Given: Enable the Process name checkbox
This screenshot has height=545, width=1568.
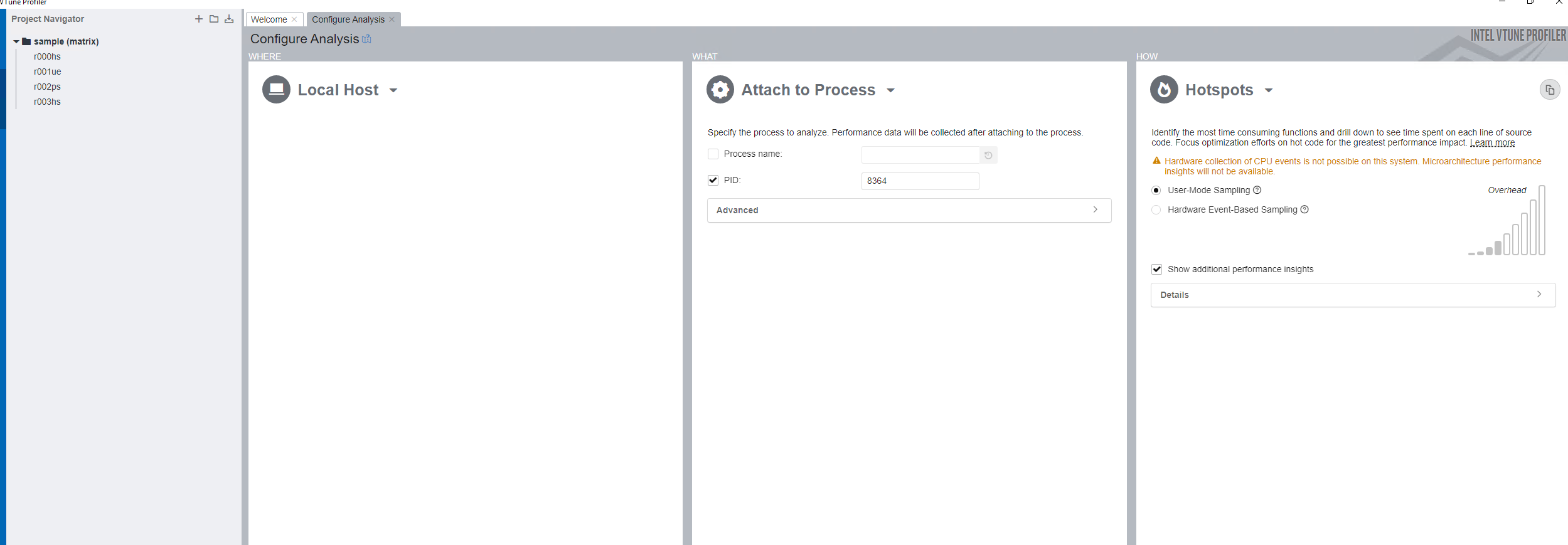Looking at the screenshot, I should click(713, 154).
